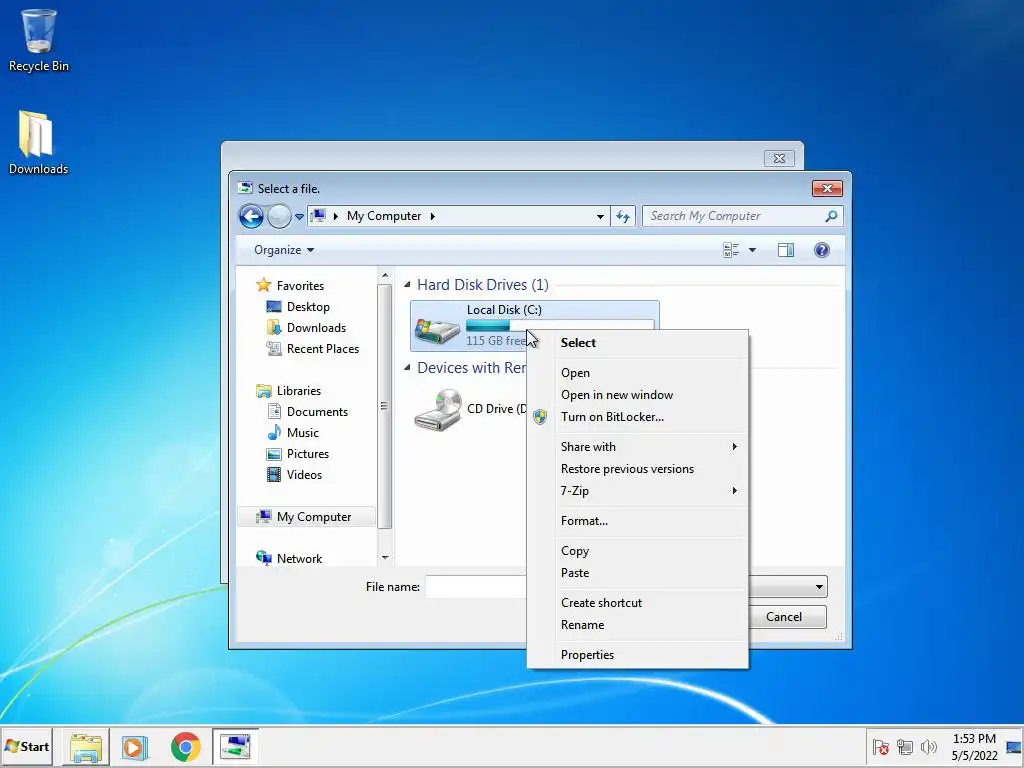Screen dimensions: 1024x768
Task: Open the Documents library
Action: [307, 411]
